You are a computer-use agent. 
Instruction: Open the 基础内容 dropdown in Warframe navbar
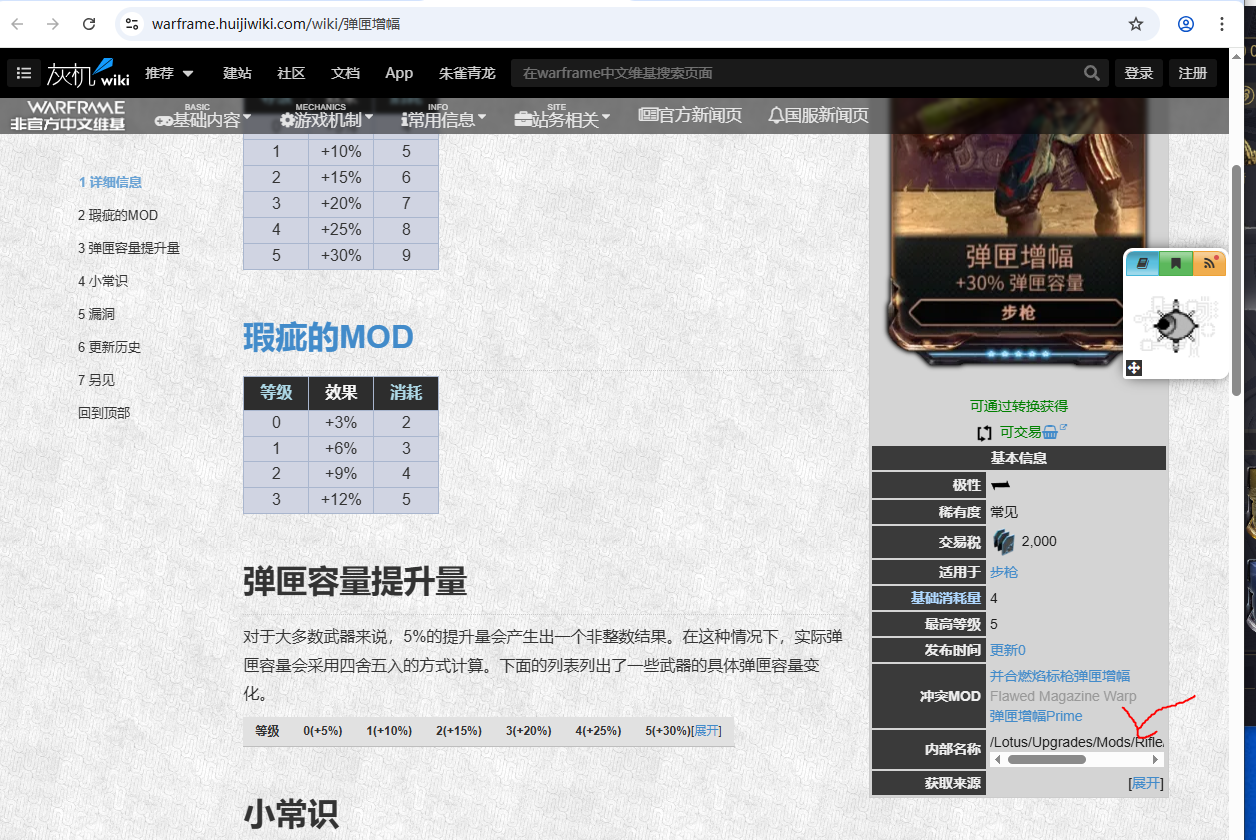point(203,119)
